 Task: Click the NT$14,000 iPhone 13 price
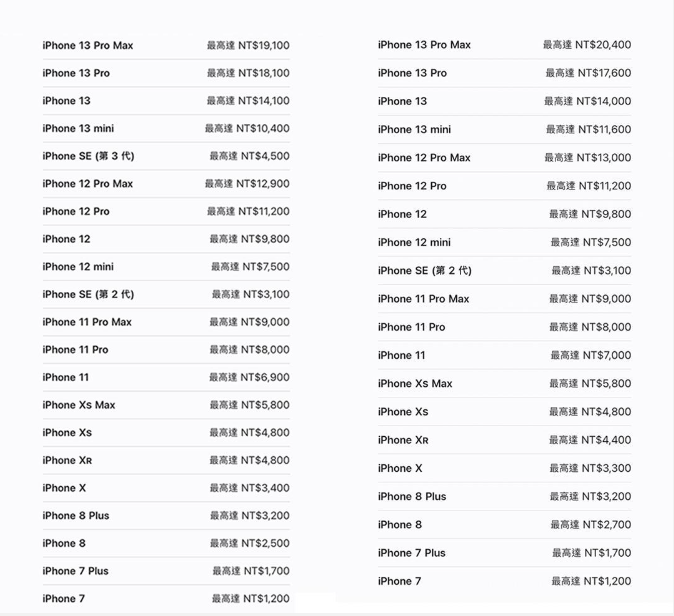[x=588, y=101]
